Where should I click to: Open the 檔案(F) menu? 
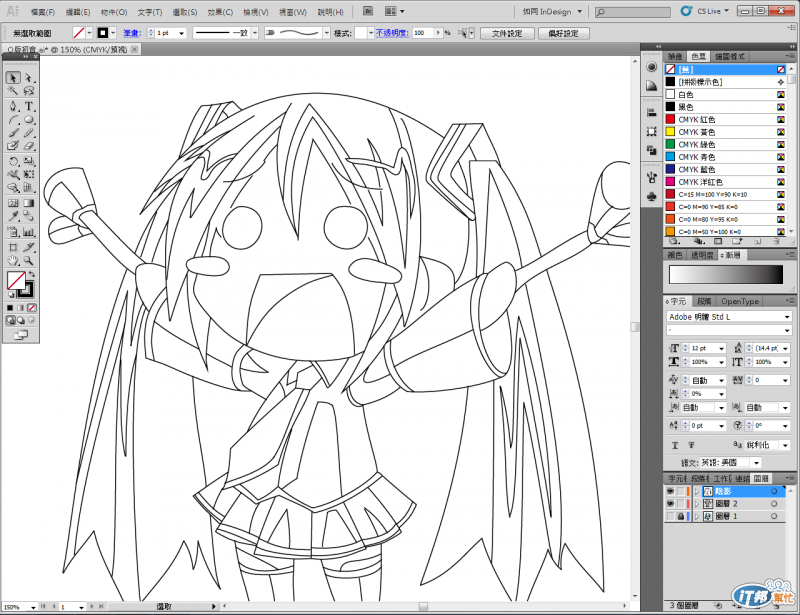pos(43,12)
